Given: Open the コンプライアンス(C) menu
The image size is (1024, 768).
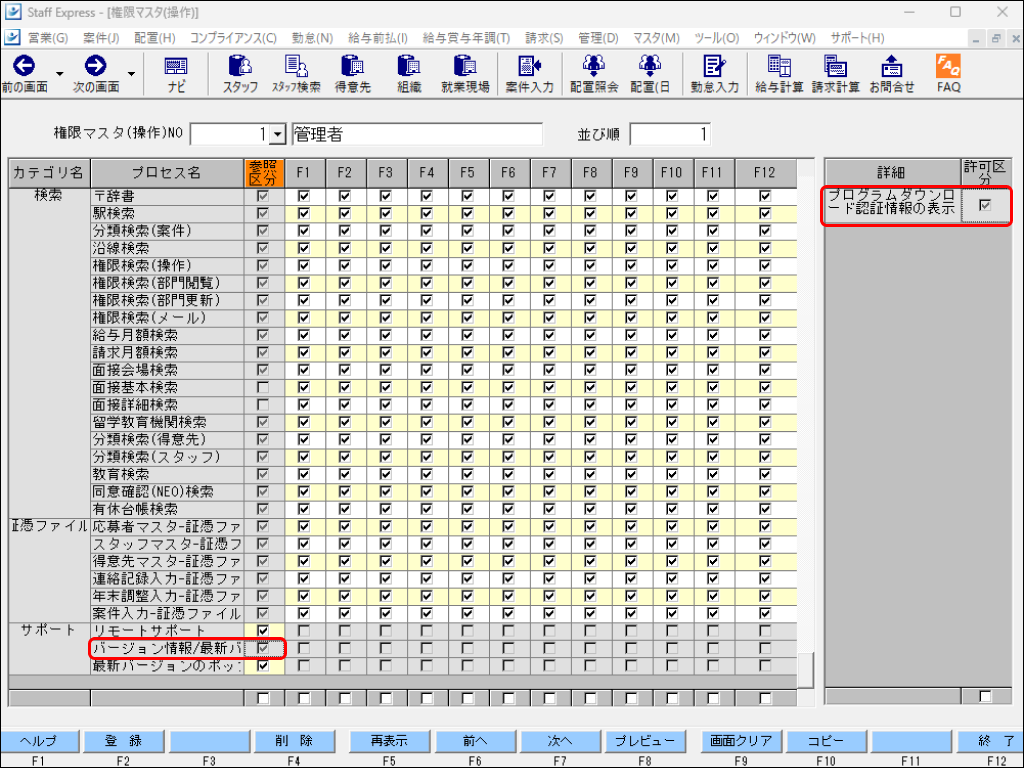Looking at the screenshot, I should click(x=233, y=38).
